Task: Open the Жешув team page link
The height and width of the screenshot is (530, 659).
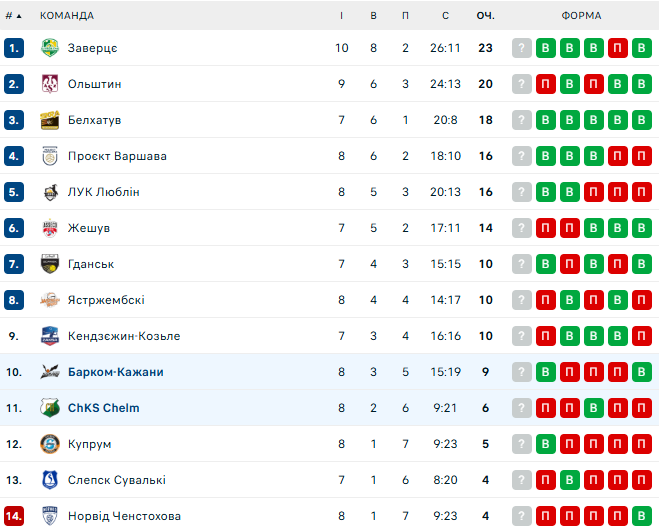Action: tap(88, 228)
